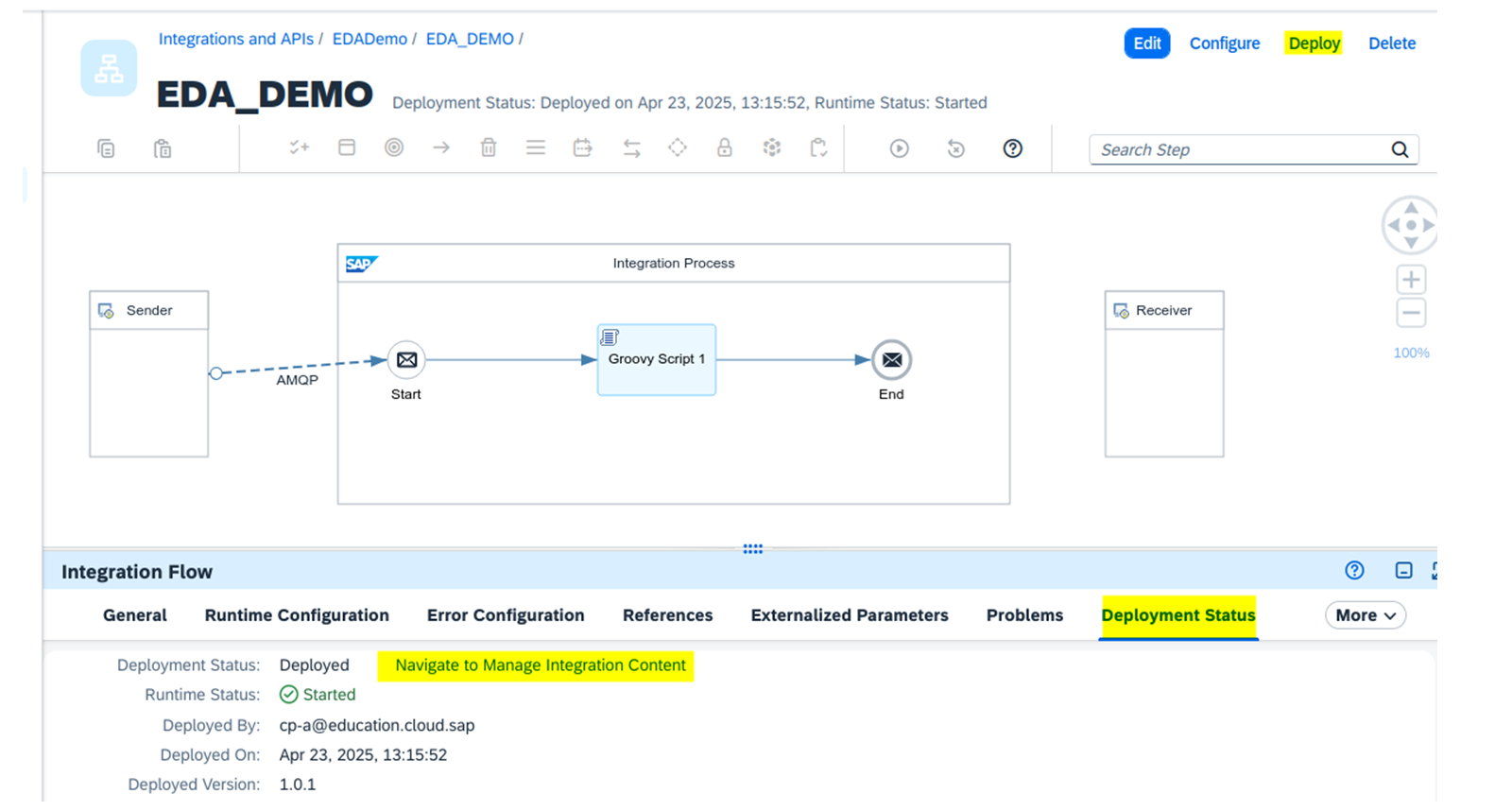Click the window-pane toolbar icon
Screen dimensions: 1512x811
347,147
